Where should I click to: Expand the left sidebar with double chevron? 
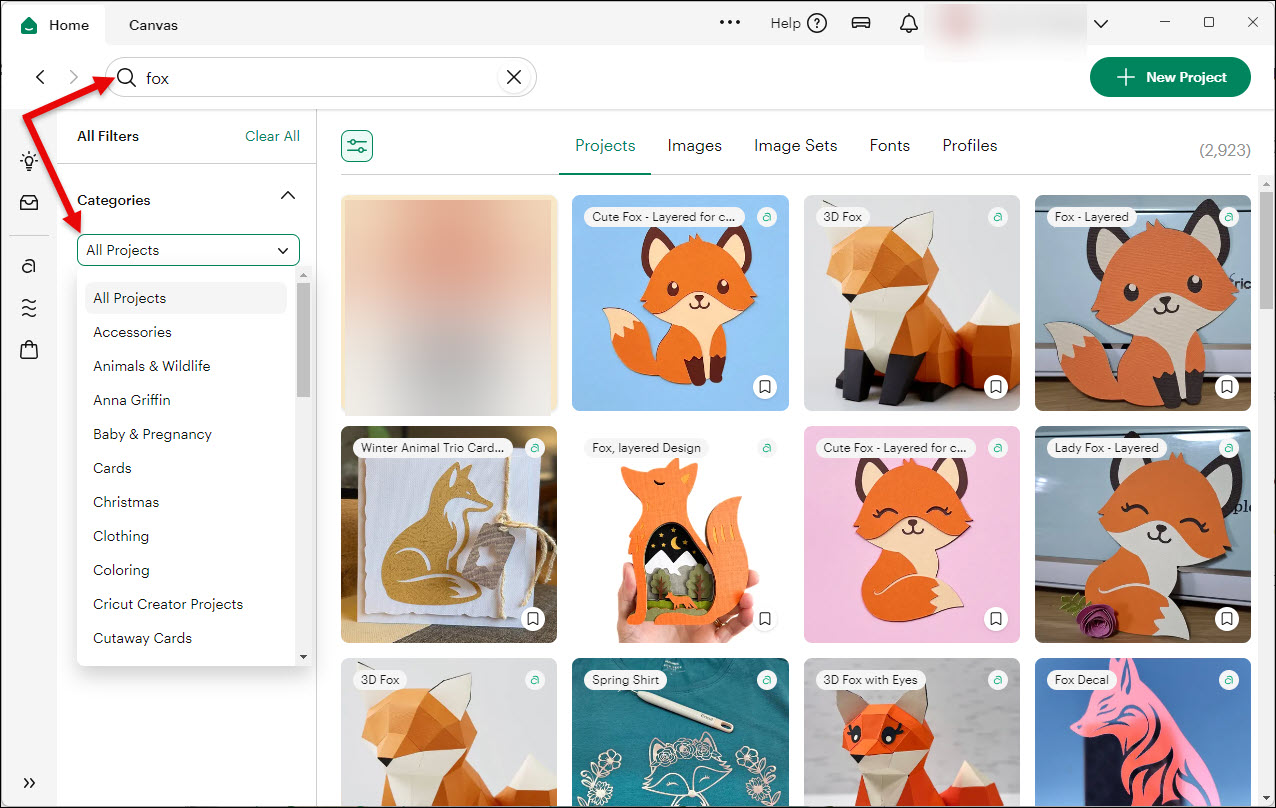point(29,783)
